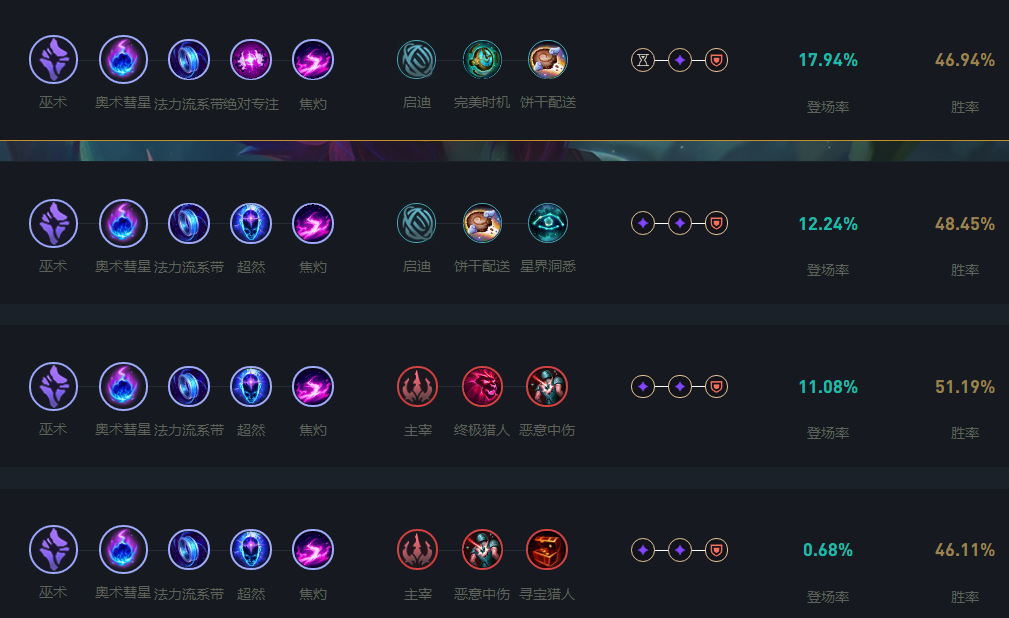Click Inspiration (启迪) icon in second row

tap(416, 223)
